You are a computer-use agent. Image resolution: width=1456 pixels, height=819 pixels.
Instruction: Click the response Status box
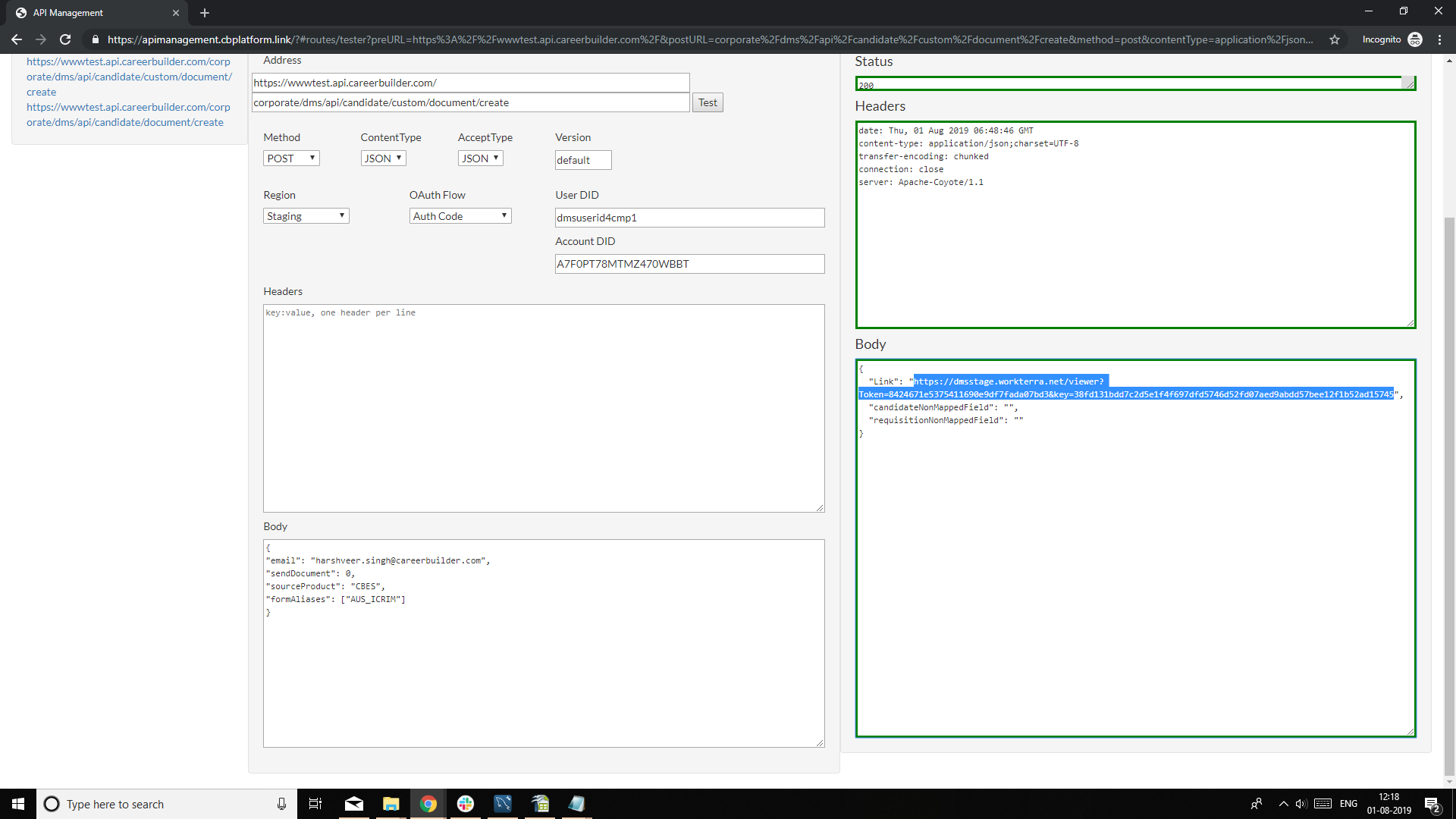[1135, 83]
